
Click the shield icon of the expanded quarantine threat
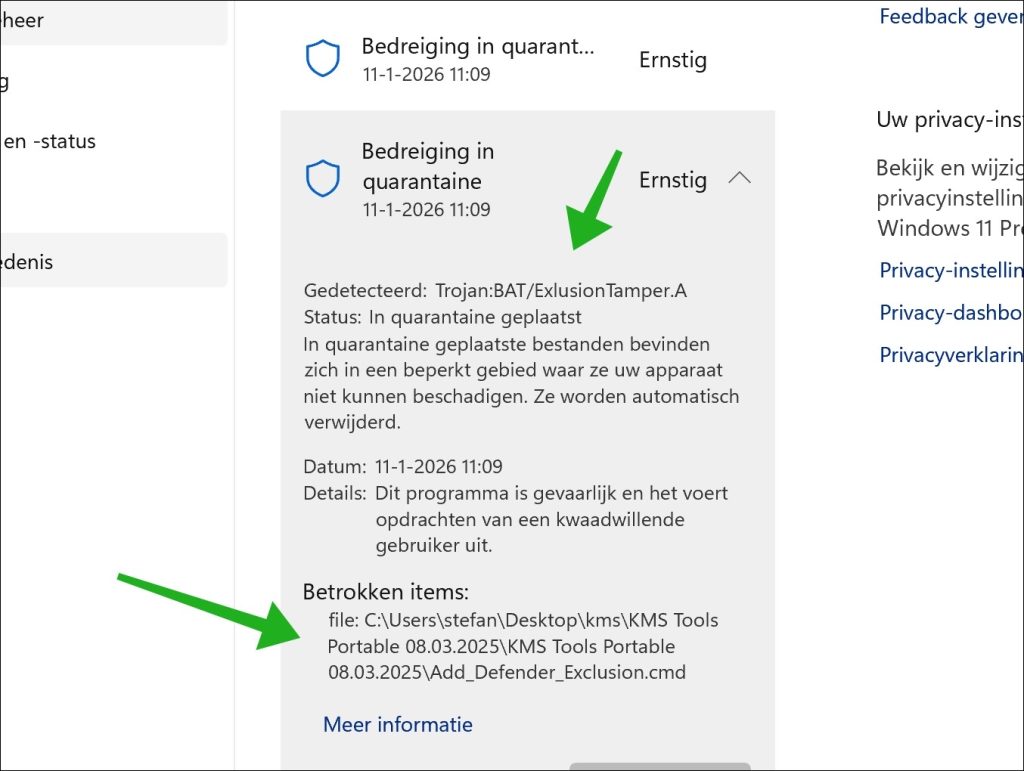click(x=323, y=180)
